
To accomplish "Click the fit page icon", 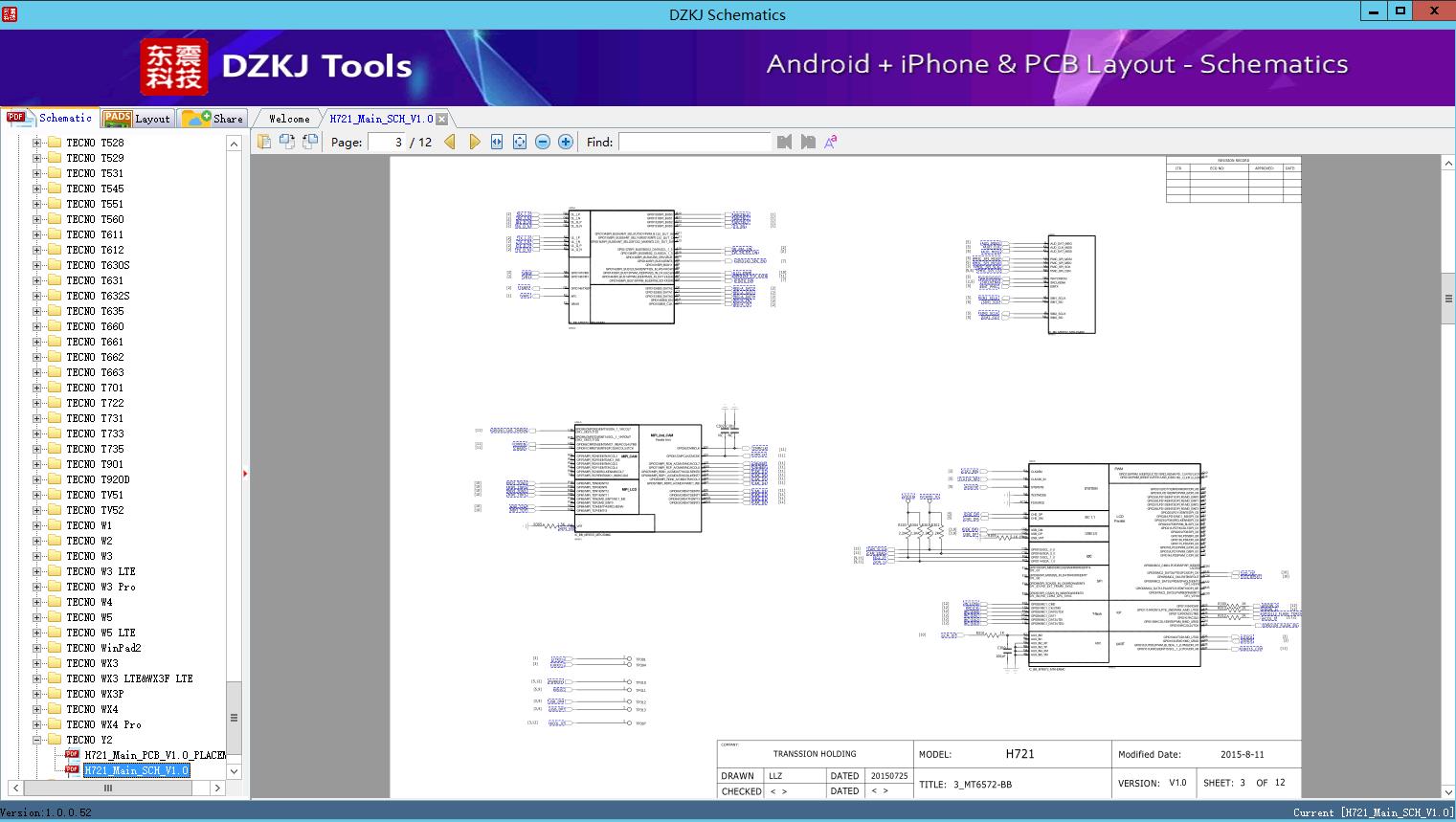I will 520,142.
